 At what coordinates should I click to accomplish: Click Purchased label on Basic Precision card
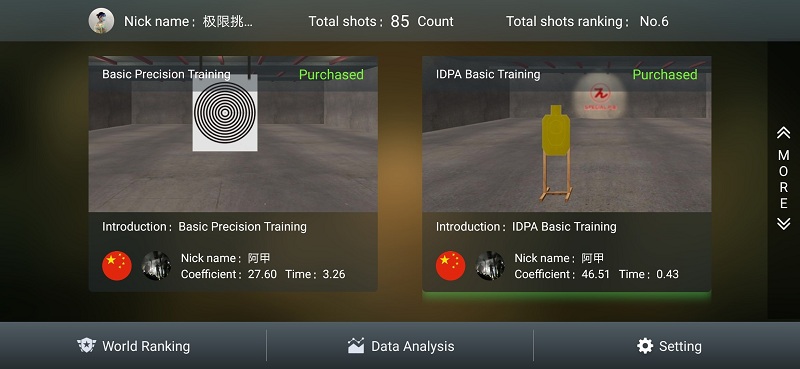331,75
